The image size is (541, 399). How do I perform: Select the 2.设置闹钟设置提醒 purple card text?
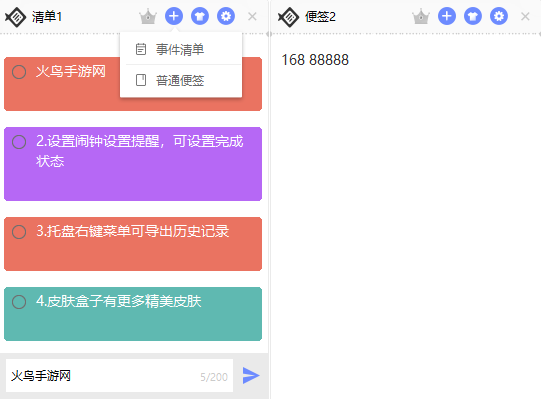[x=139, y=151]
